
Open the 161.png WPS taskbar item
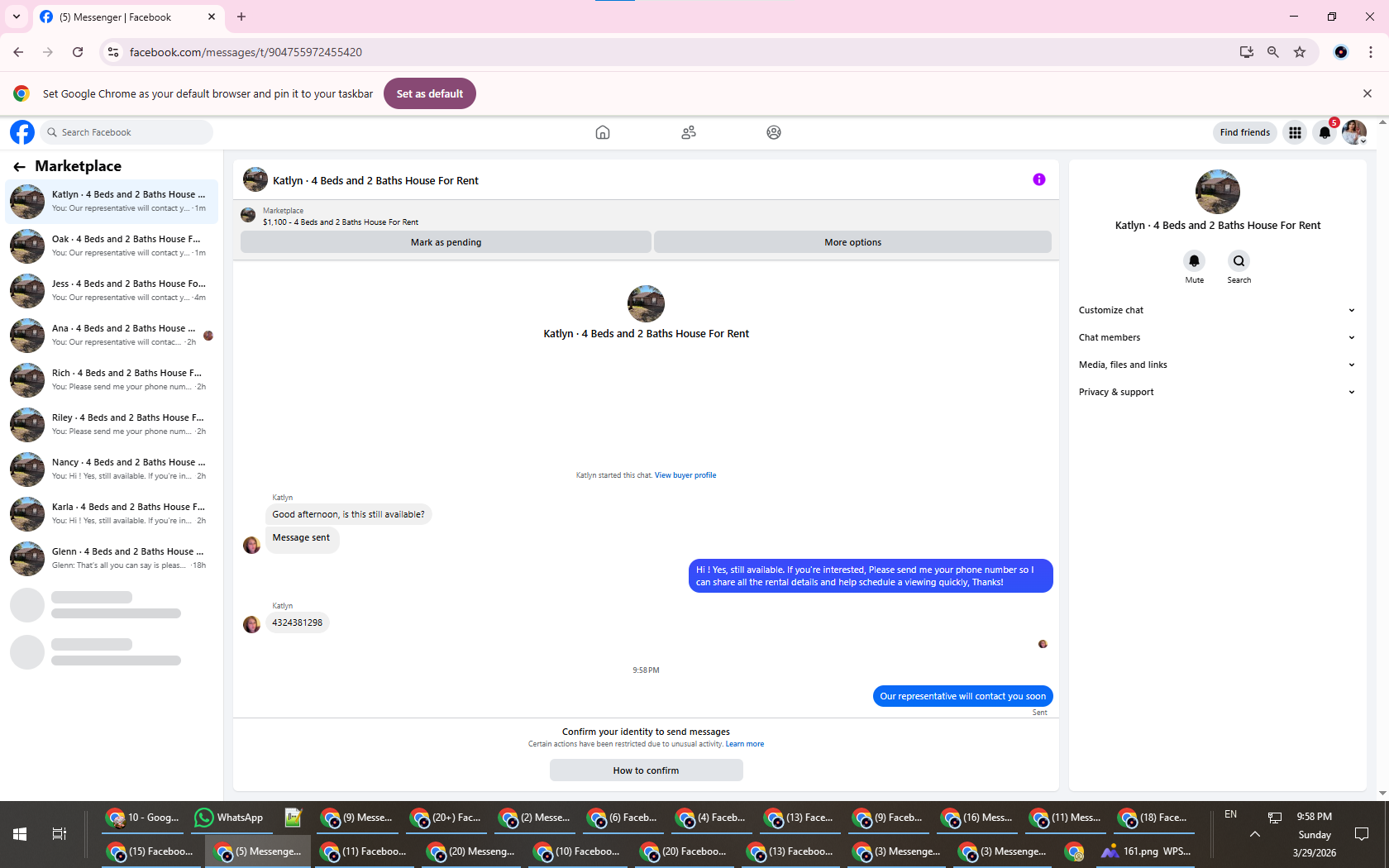[x=1146, y=851]
